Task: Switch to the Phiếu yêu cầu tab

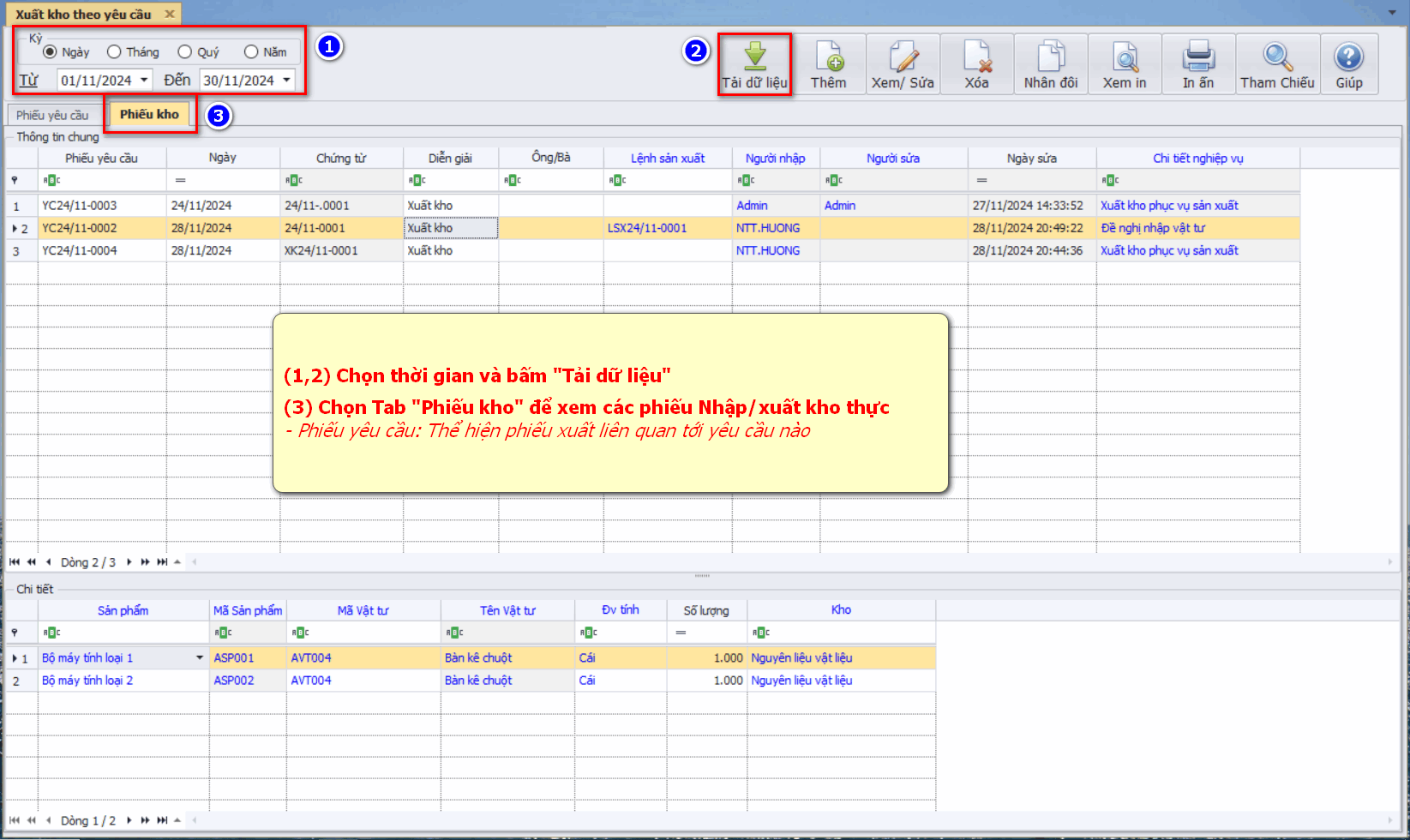Action: click(52, 116)
